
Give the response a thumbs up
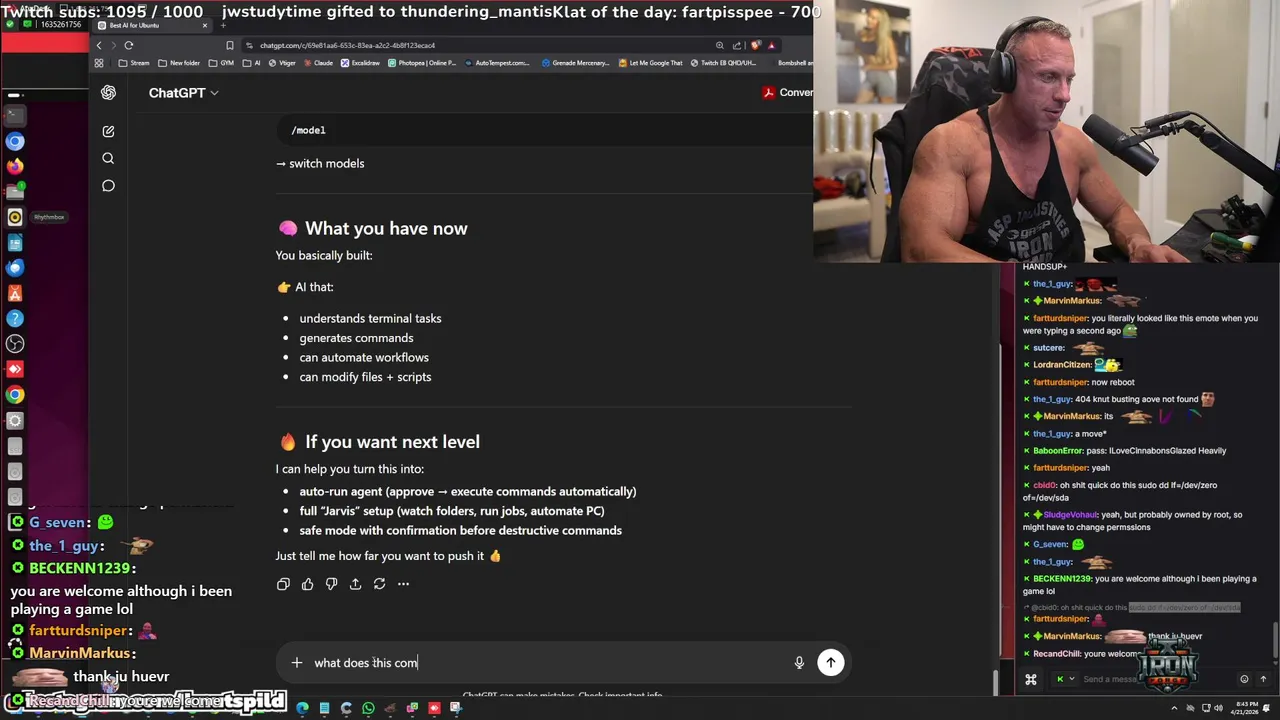(307, 584)
